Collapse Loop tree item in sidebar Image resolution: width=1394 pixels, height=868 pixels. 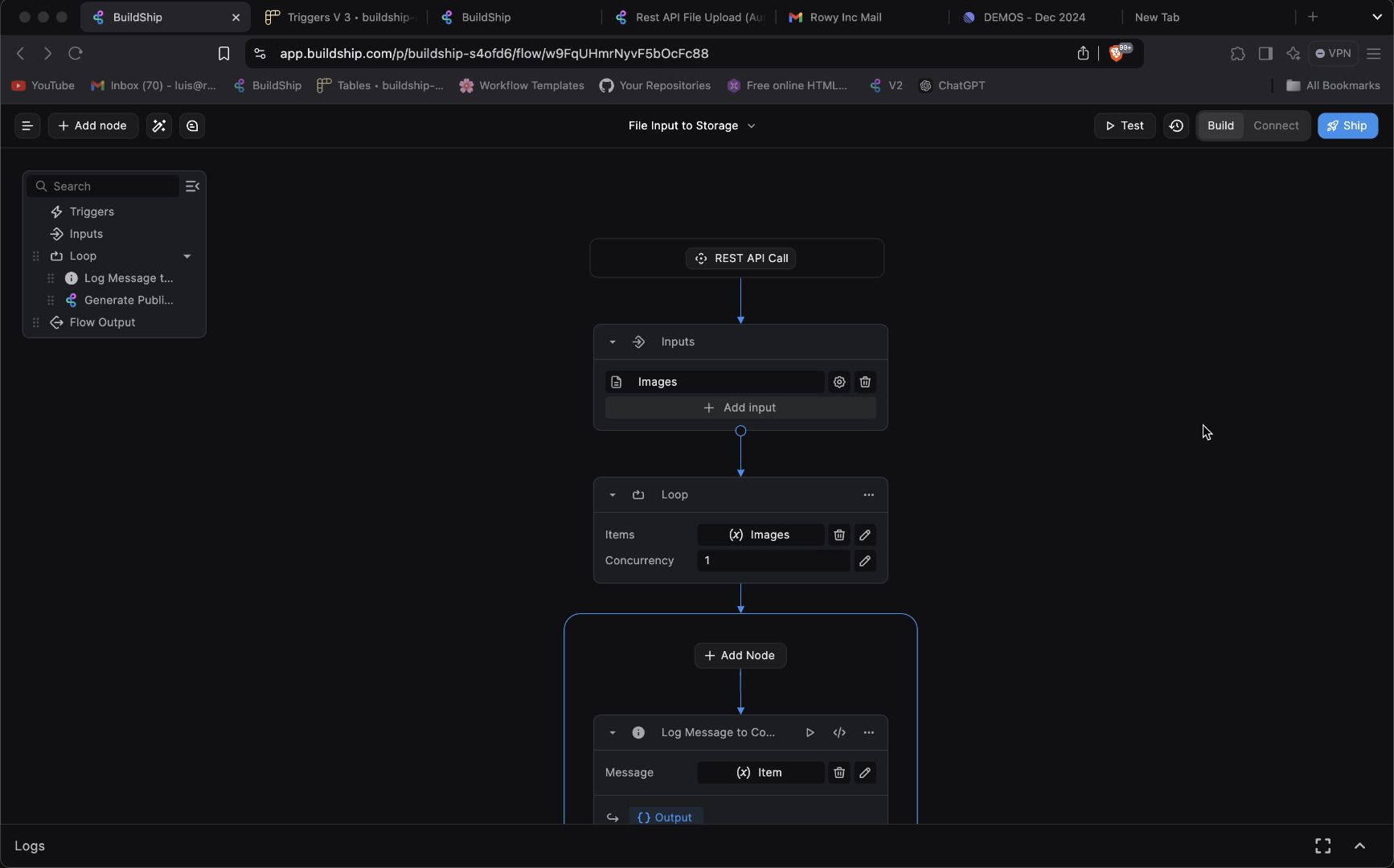click(187, 256)
